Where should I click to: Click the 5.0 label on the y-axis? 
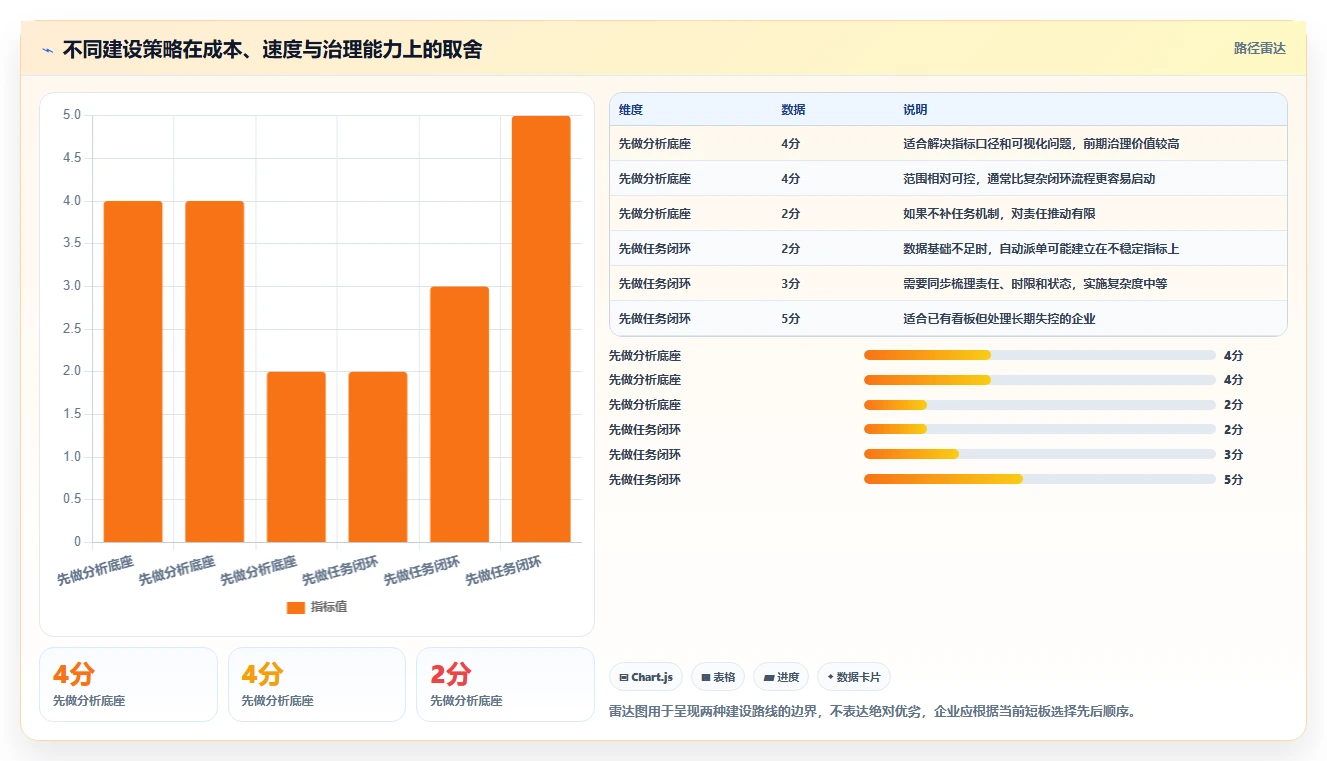[72, 115]
